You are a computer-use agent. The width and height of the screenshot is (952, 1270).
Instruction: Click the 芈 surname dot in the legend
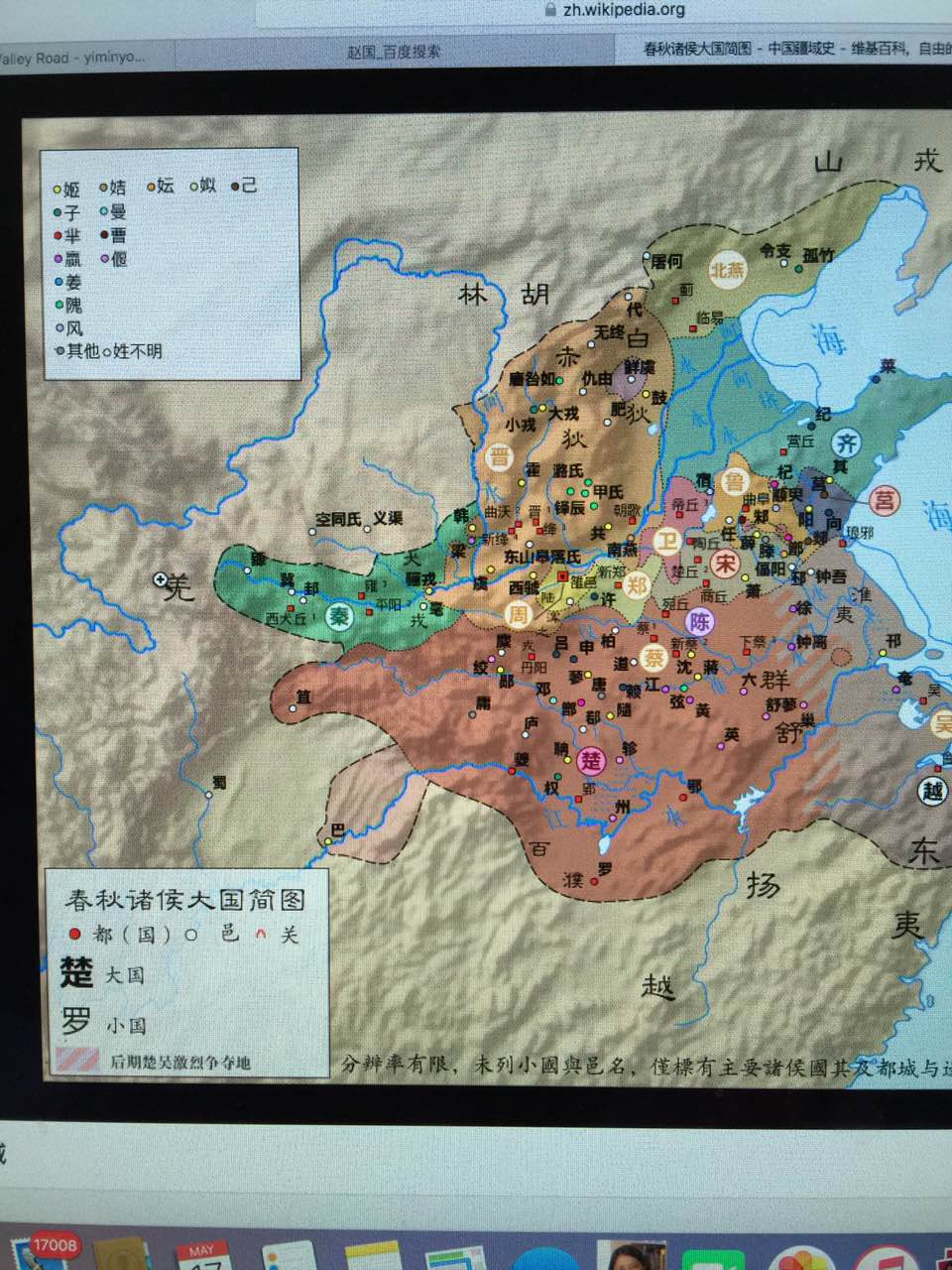tap(59, 235)
